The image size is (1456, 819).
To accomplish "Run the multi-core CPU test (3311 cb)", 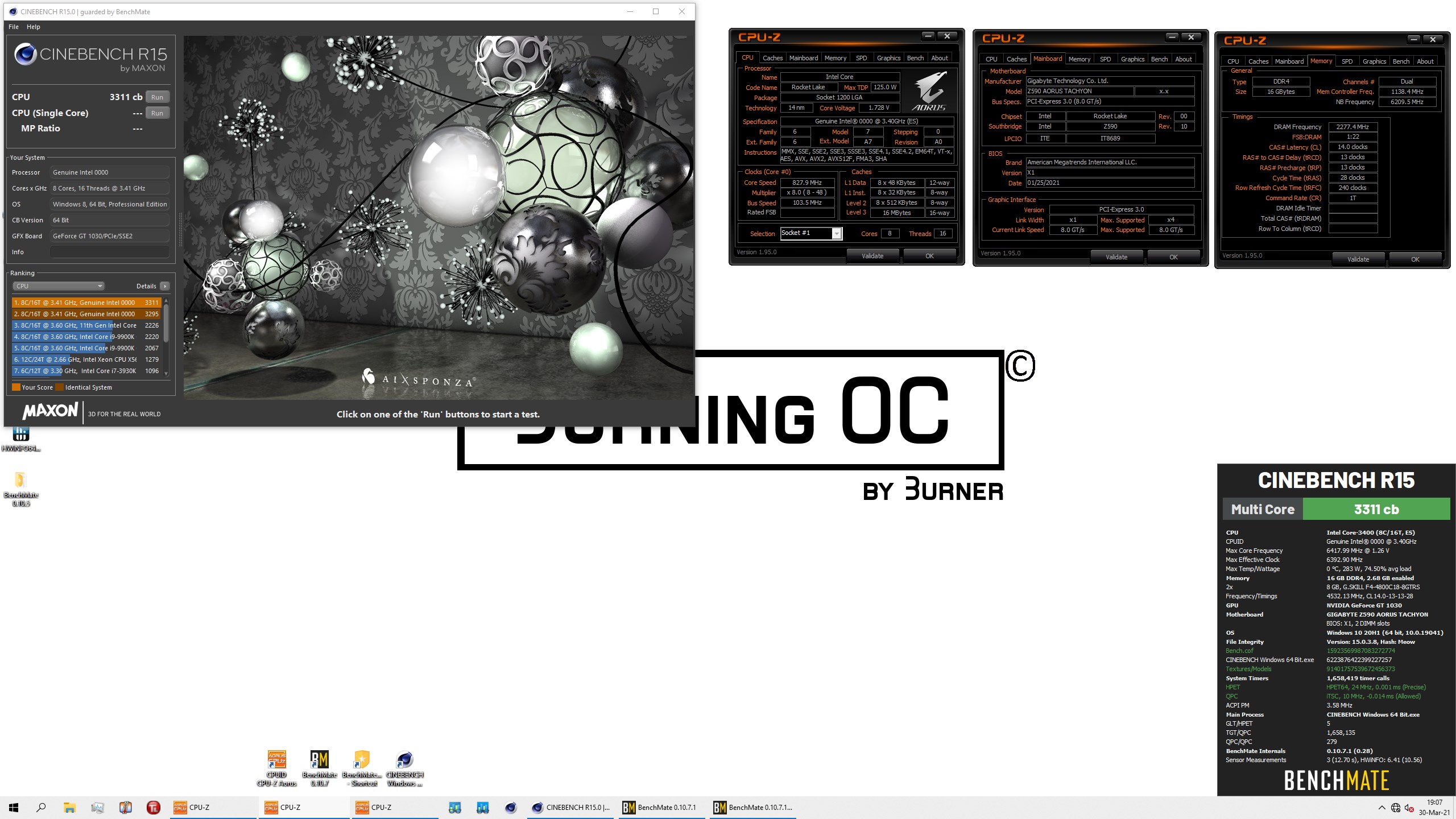I will (158, 97).
